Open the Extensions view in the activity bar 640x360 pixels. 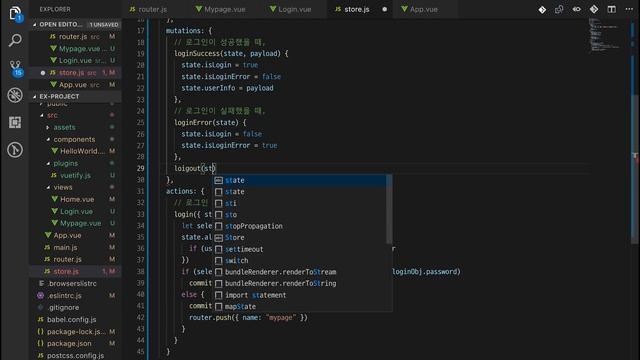(x=15, y=122)
